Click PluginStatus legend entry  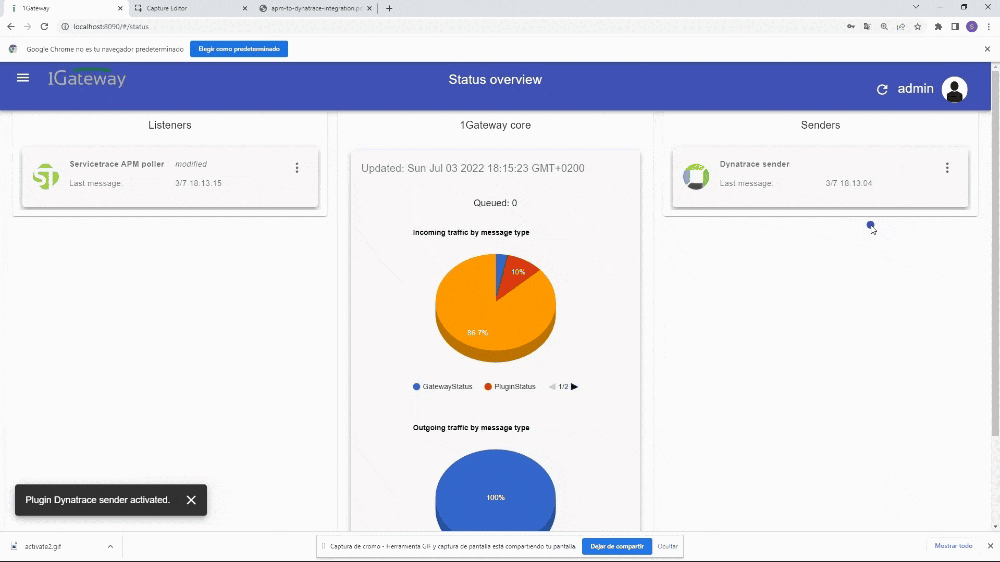(510, 387)
